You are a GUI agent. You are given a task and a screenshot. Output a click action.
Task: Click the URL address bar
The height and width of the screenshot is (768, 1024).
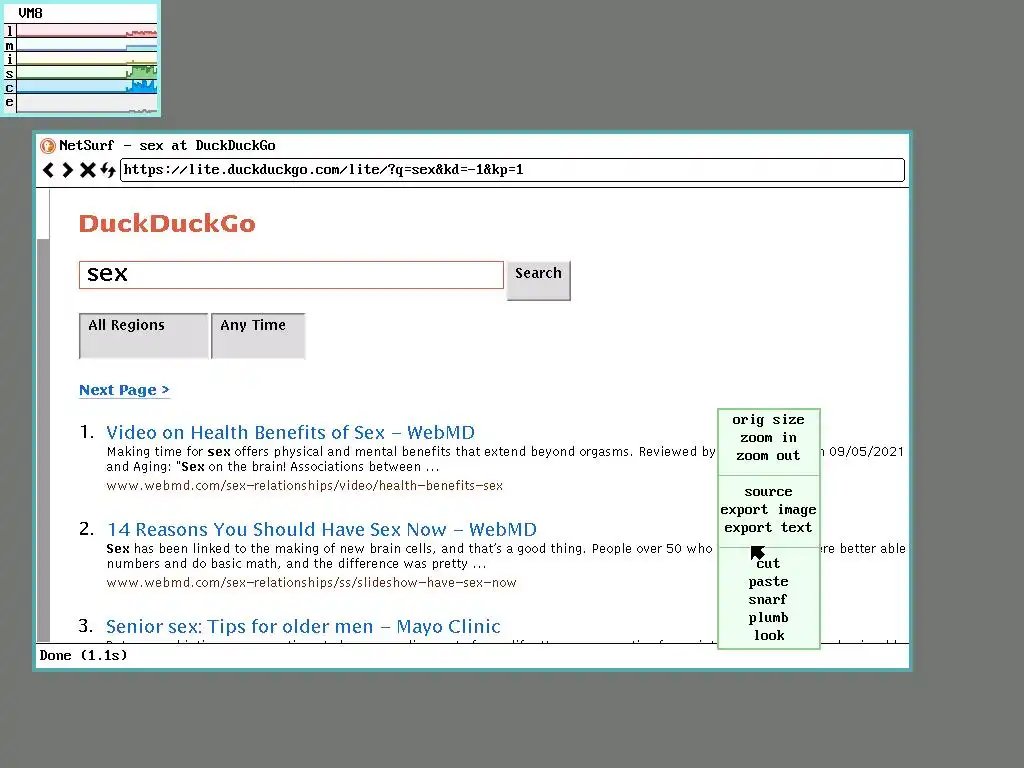[512, 170]
